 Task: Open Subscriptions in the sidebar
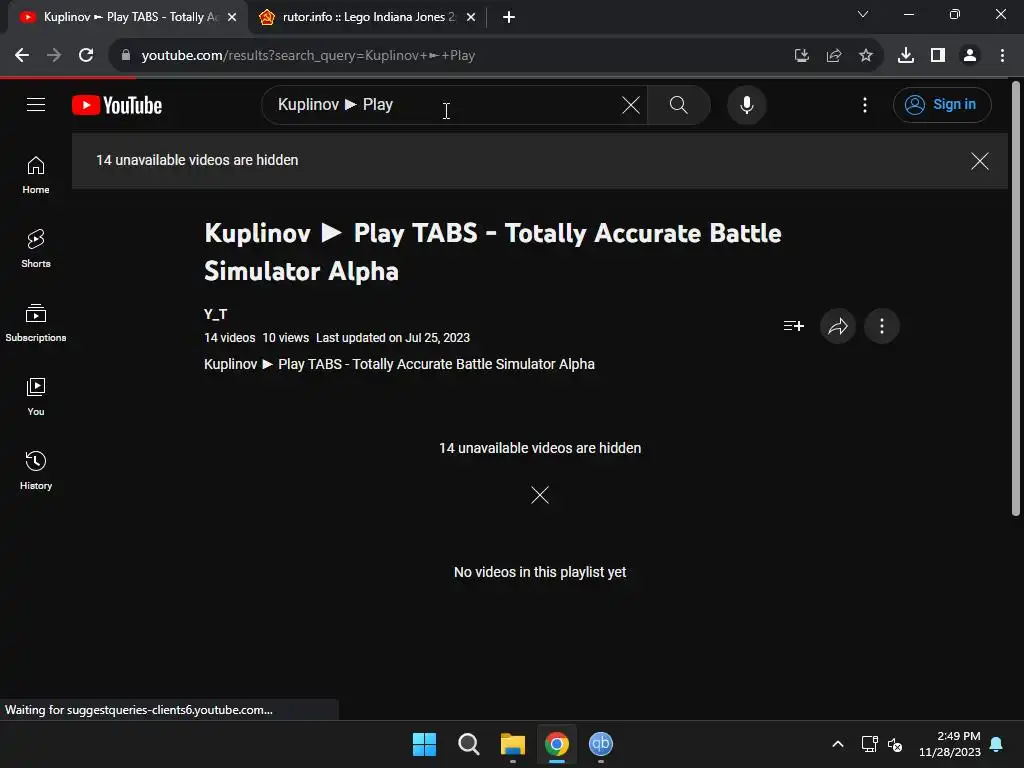pyautogui.click(x=36, y=323)
